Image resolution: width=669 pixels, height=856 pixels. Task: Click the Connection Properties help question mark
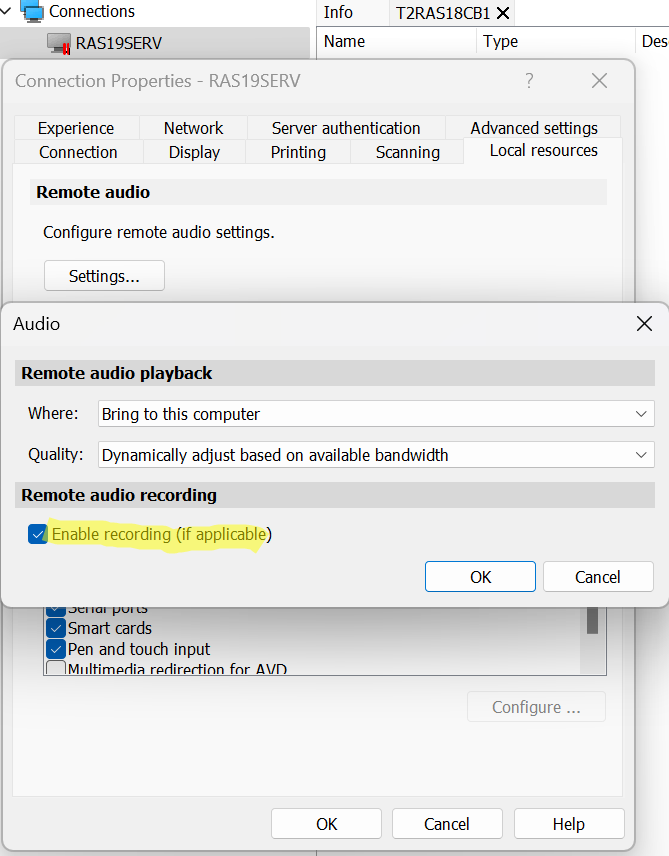529,81
